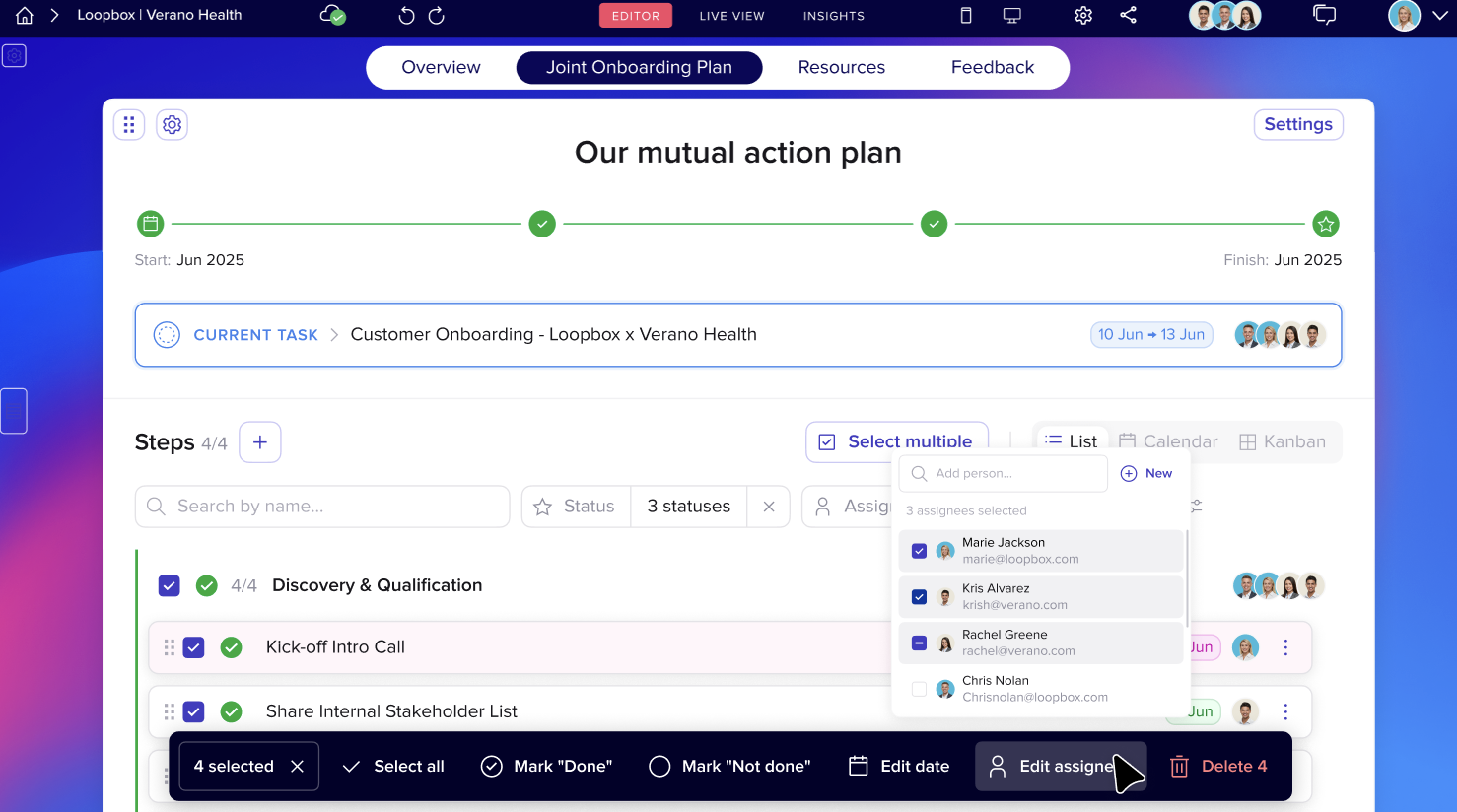Uncheck Kris Alvarez assignee
This screenshot has width=1457, height=812.
[x=919, y=597]
